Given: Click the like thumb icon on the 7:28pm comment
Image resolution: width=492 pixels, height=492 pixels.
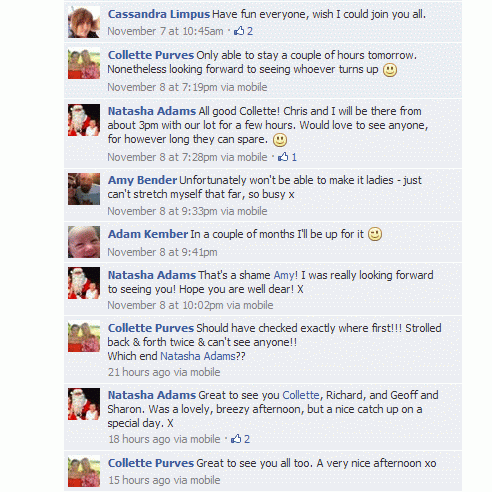Looking at the screenshot, I should [283, 157].
